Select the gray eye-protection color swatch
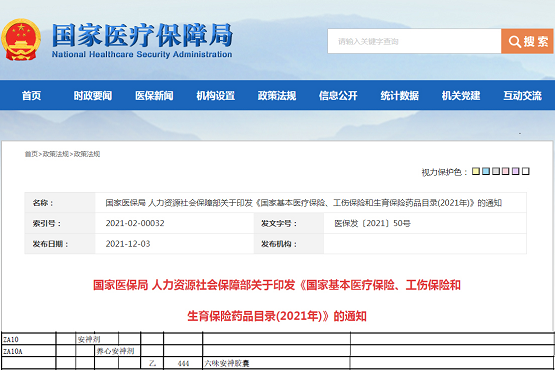The image size is (555, 370). pos(496,171)
